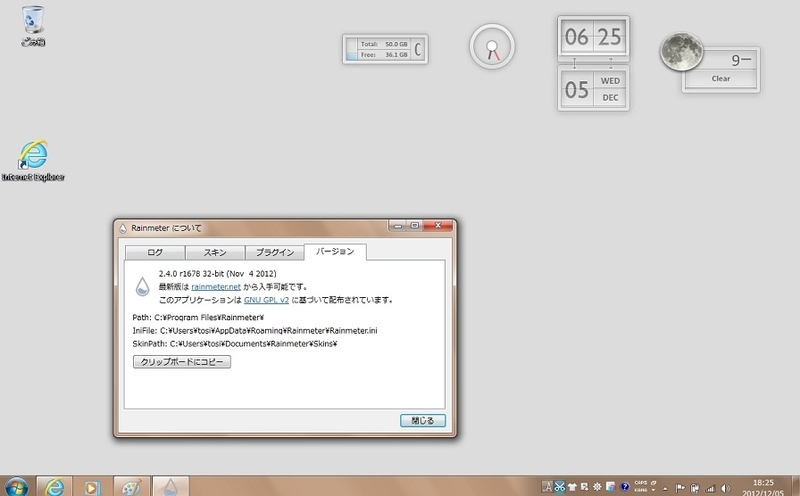
Task: Click the 05 date number in the calendar gadget
Action: (577, 90)
